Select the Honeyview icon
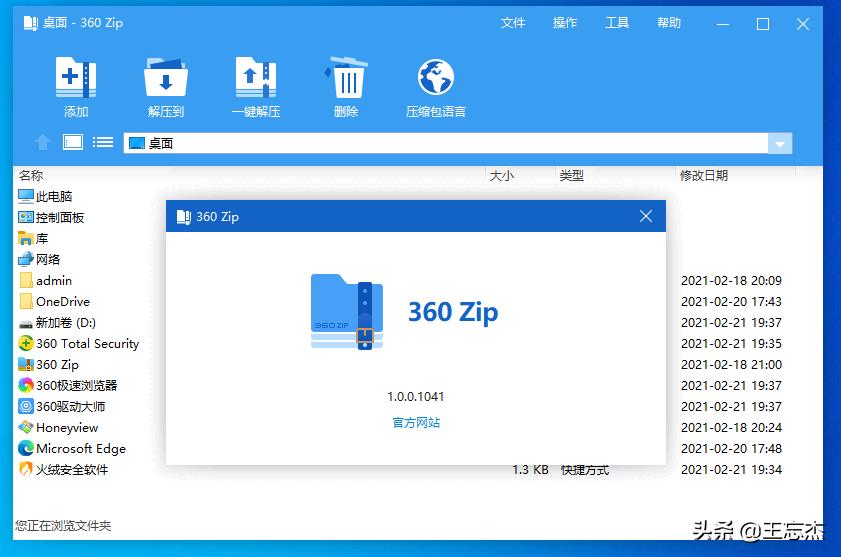 tap(26, 427)
